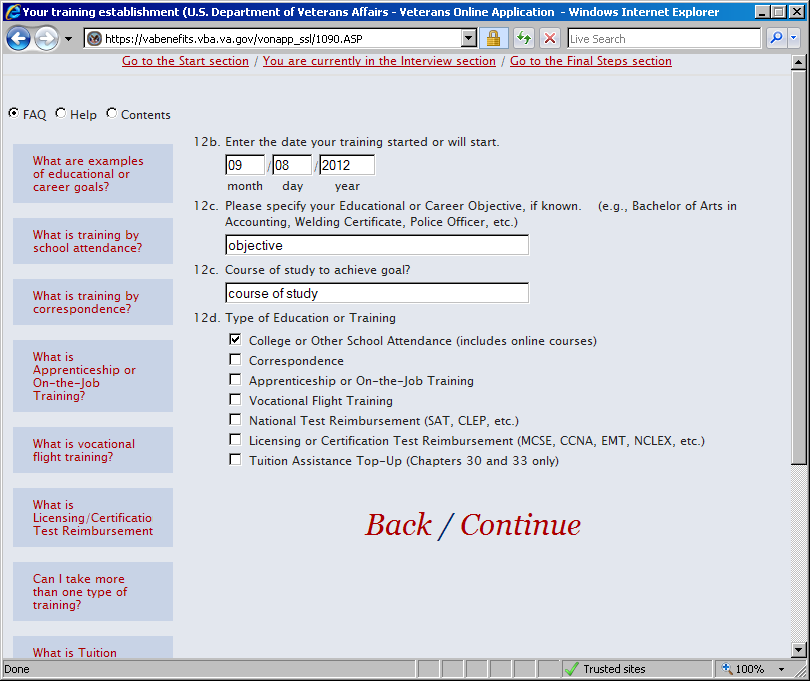Click the VA site favicon in address bar
The image size is (810, 681).
click(x=94, y=39)
